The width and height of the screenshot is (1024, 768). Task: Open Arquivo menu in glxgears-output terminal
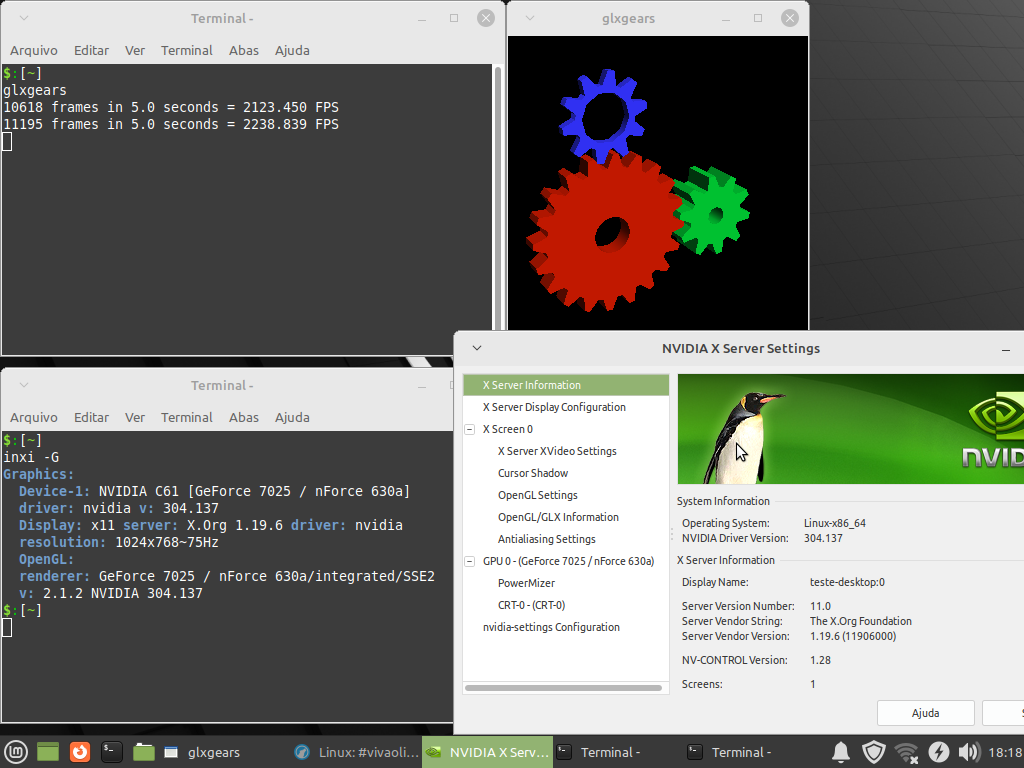pos(34,50)
